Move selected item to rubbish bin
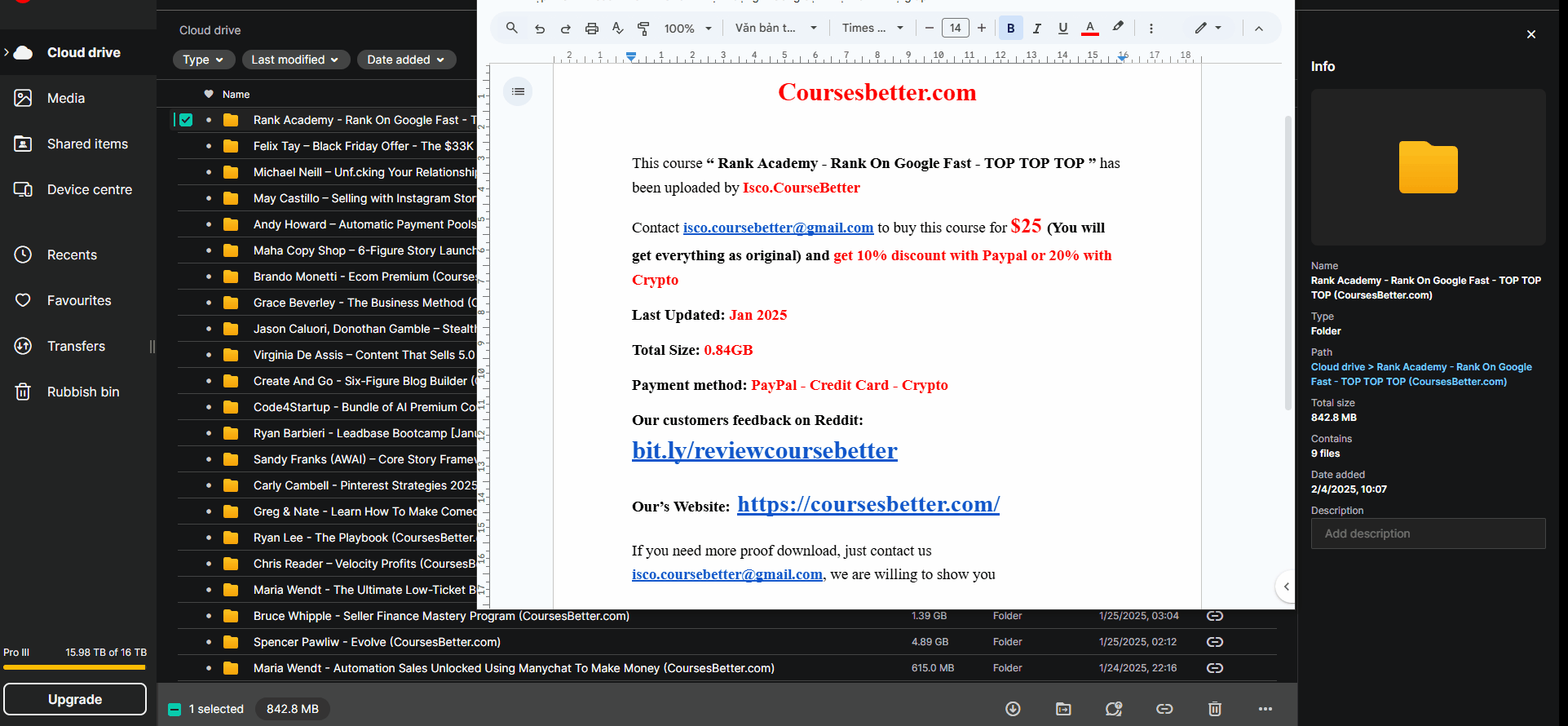 coord(1214,709)
